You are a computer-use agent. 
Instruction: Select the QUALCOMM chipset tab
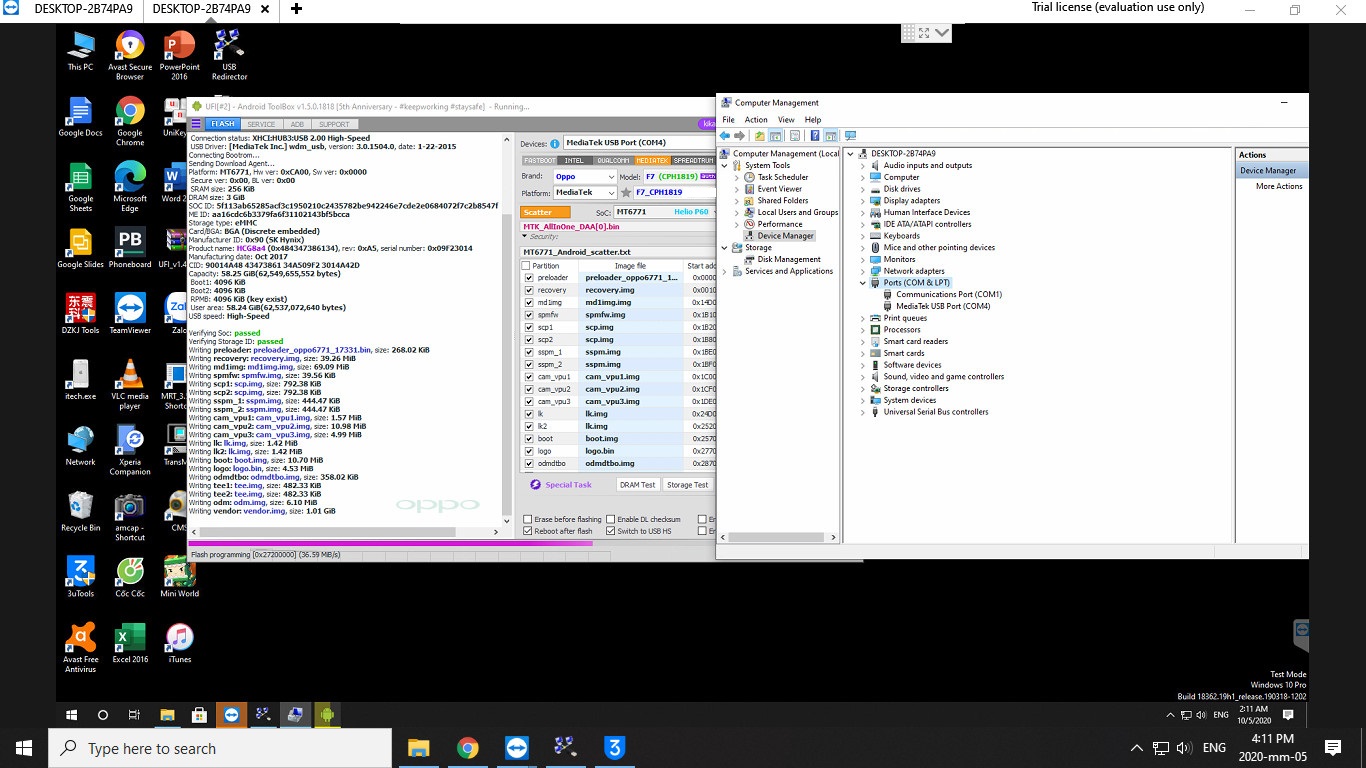click(613, 160)
